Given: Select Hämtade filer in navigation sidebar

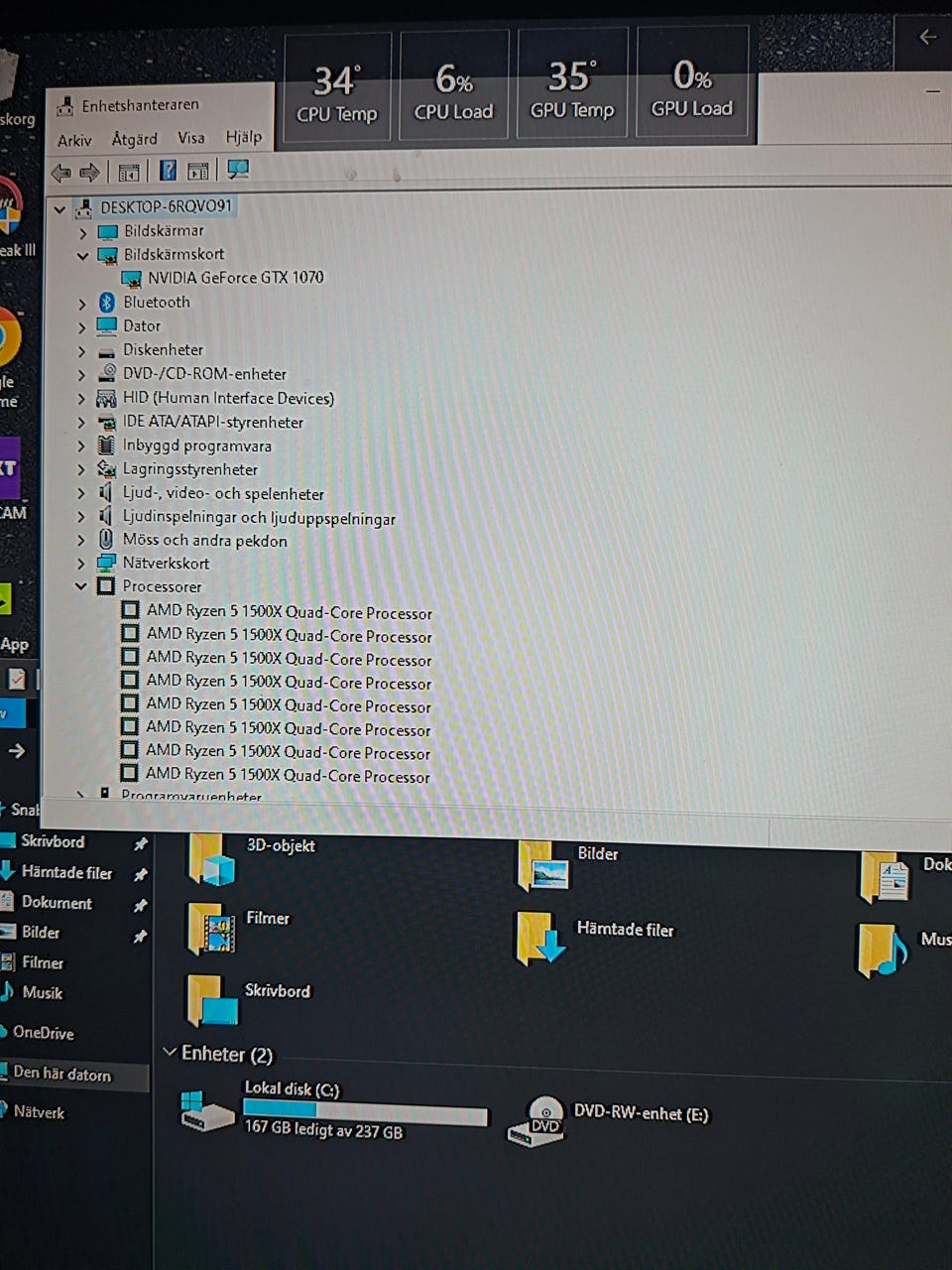Looking at the screenshot, I should [66, 873].
